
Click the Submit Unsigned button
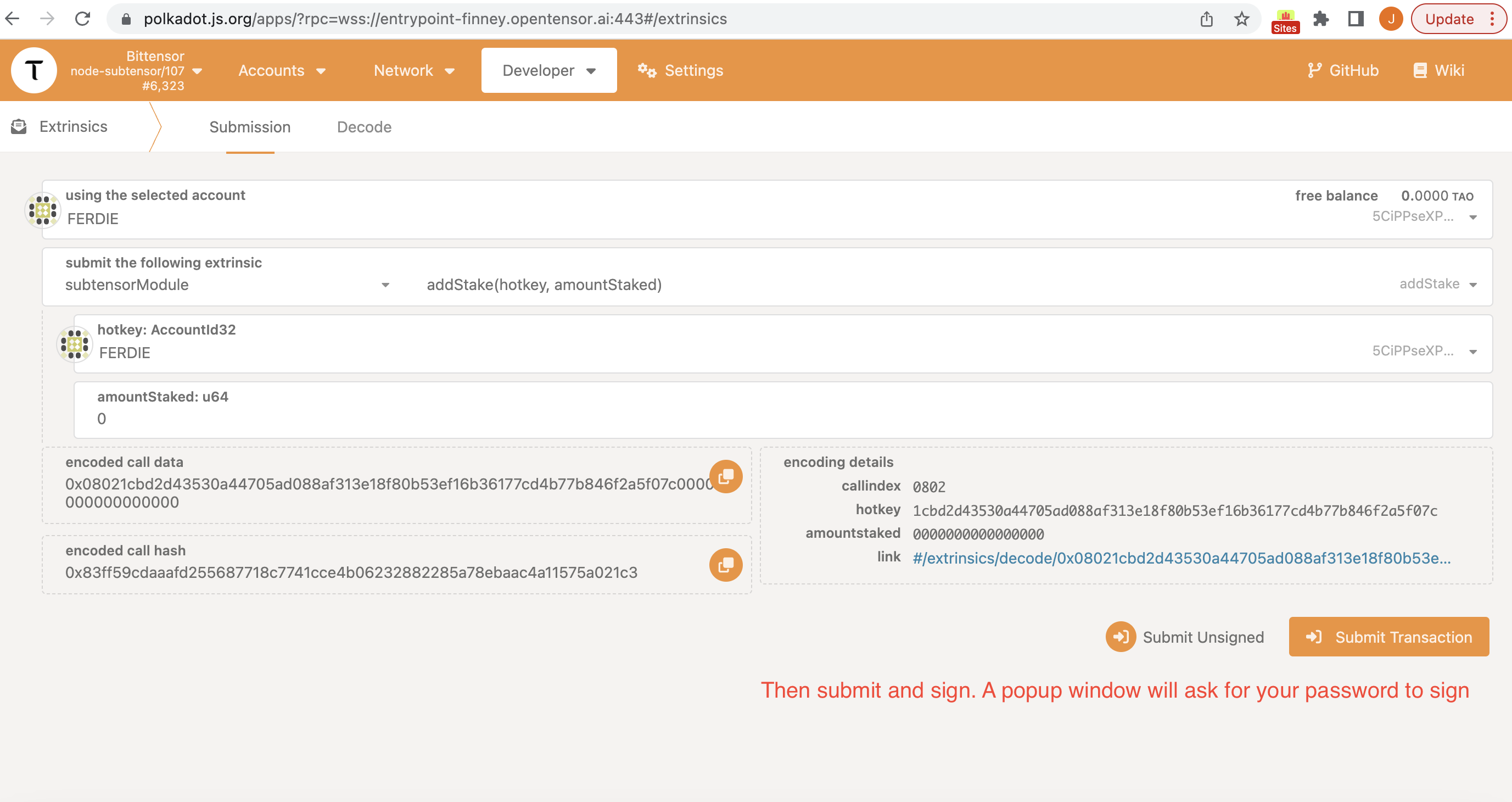(1186, 637)
